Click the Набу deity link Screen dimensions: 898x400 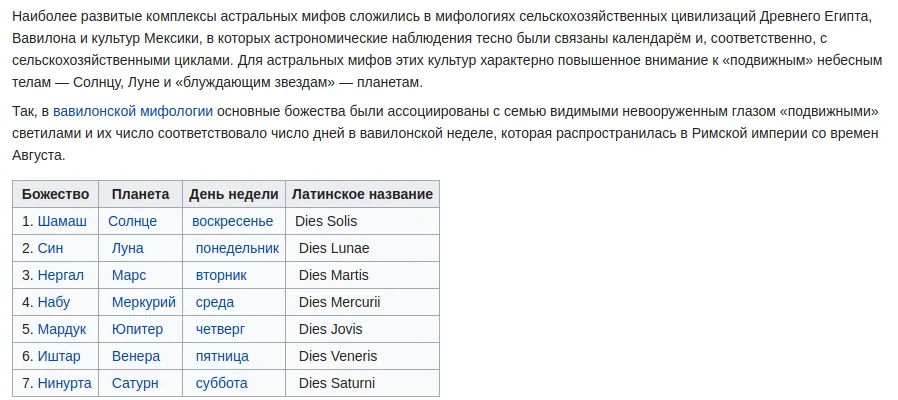click(54, 302)
